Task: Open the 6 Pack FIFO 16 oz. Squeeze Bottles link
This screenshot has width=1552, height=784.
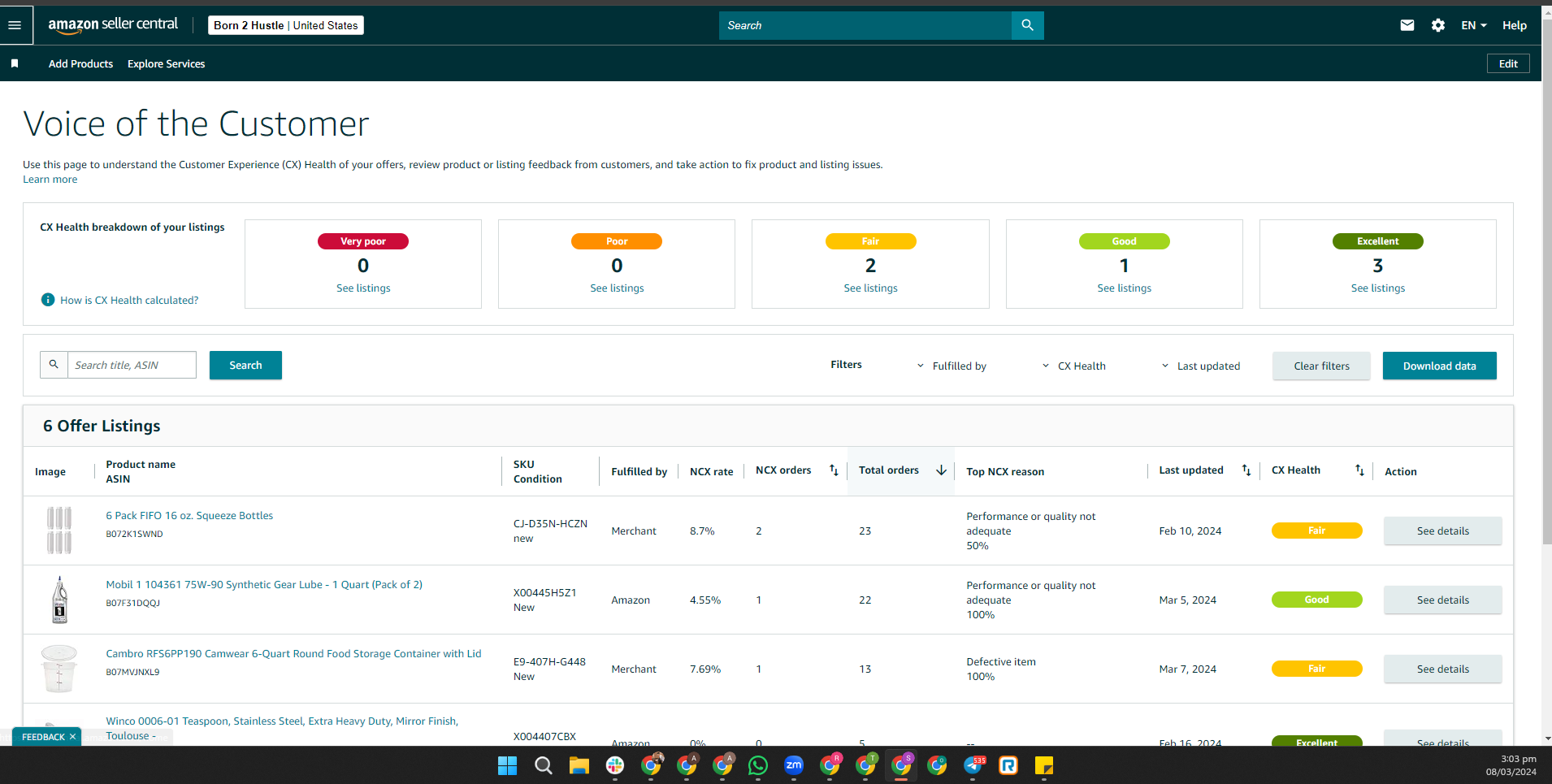Action: (189, 515)
